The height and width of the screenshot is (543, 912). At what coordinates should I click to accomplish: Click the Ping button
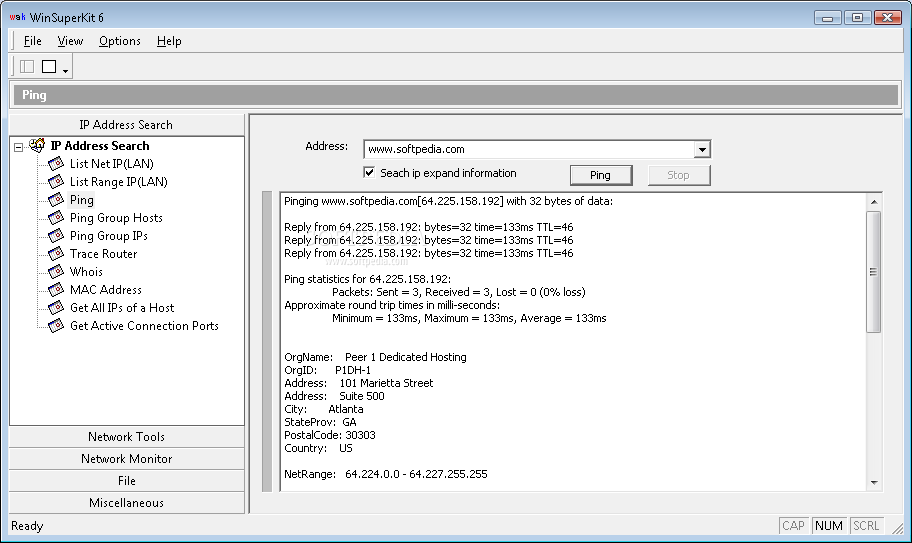coord(601,175)
